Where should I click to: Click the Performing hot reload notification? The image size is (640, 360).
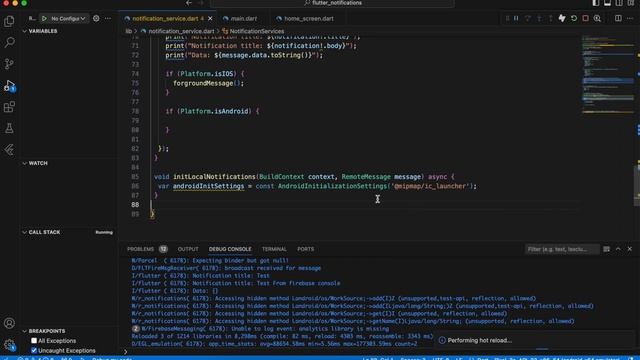click(x=479, y=340)
